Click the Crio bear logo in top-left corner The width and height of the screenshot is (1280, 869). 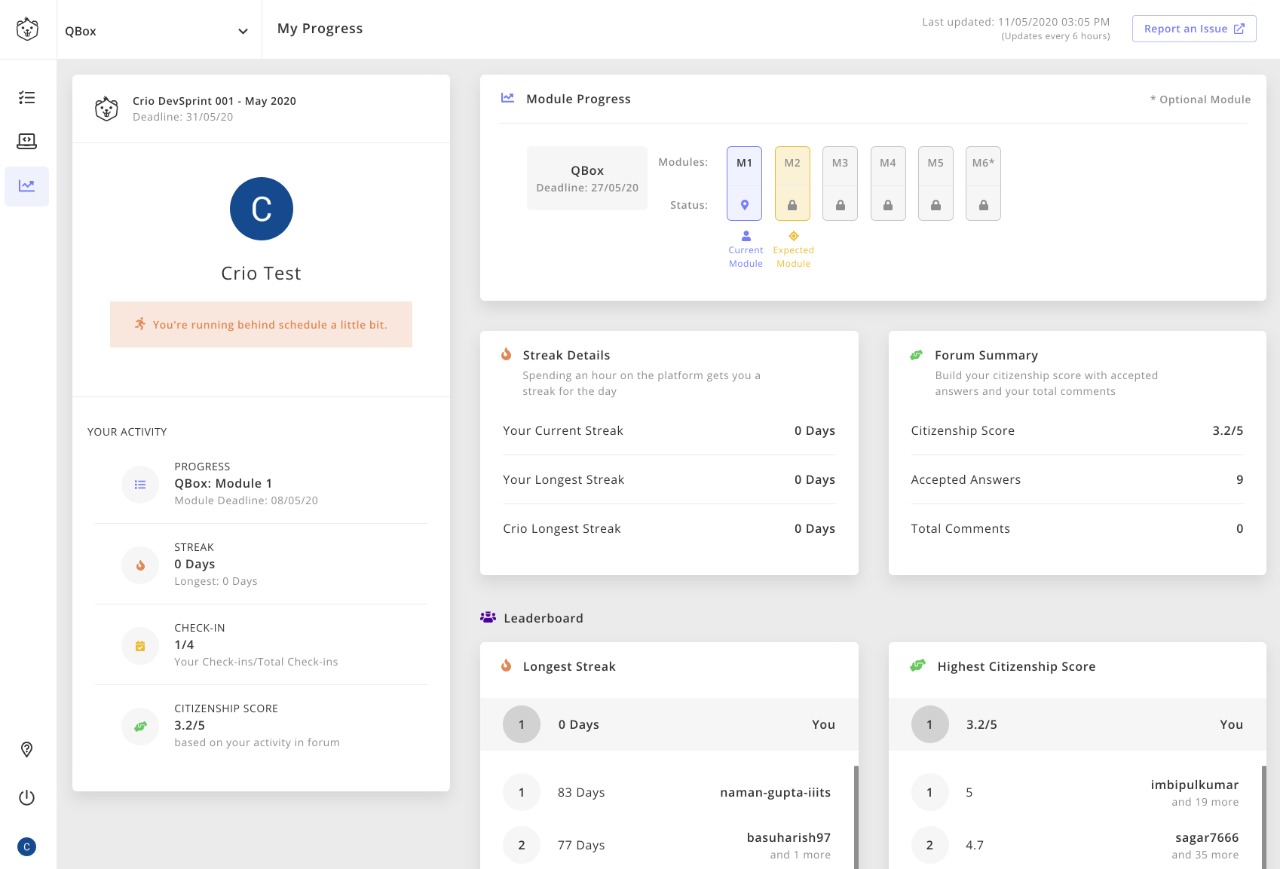[27, 29]
